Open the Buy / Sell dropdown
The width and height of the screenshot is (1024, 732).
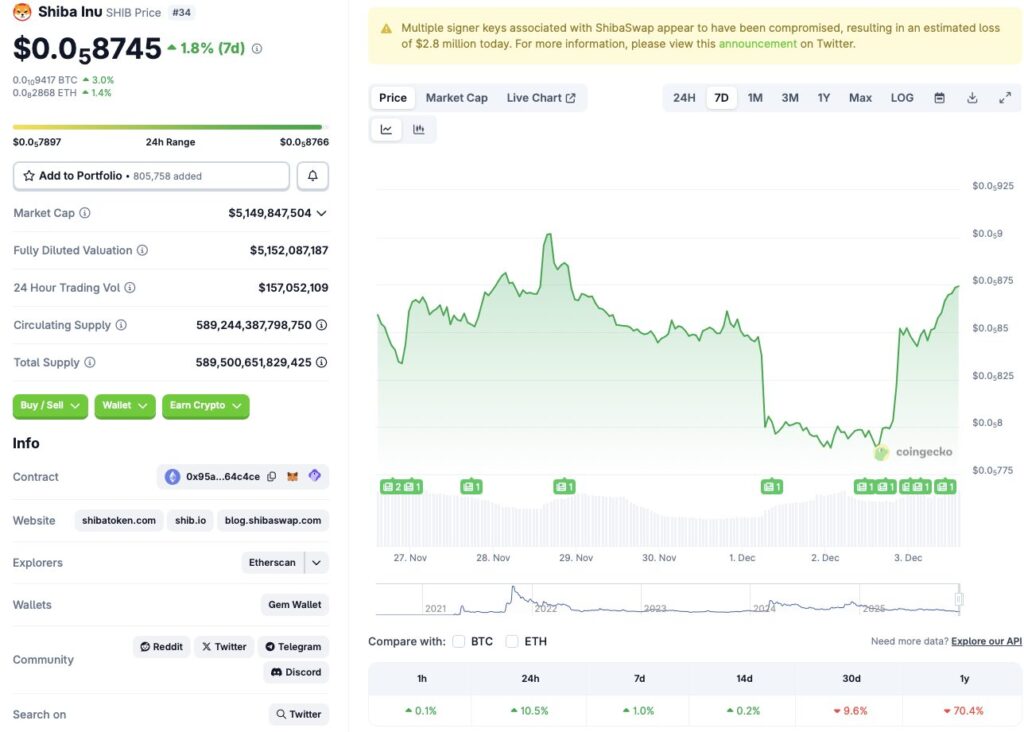pos(50,406)
